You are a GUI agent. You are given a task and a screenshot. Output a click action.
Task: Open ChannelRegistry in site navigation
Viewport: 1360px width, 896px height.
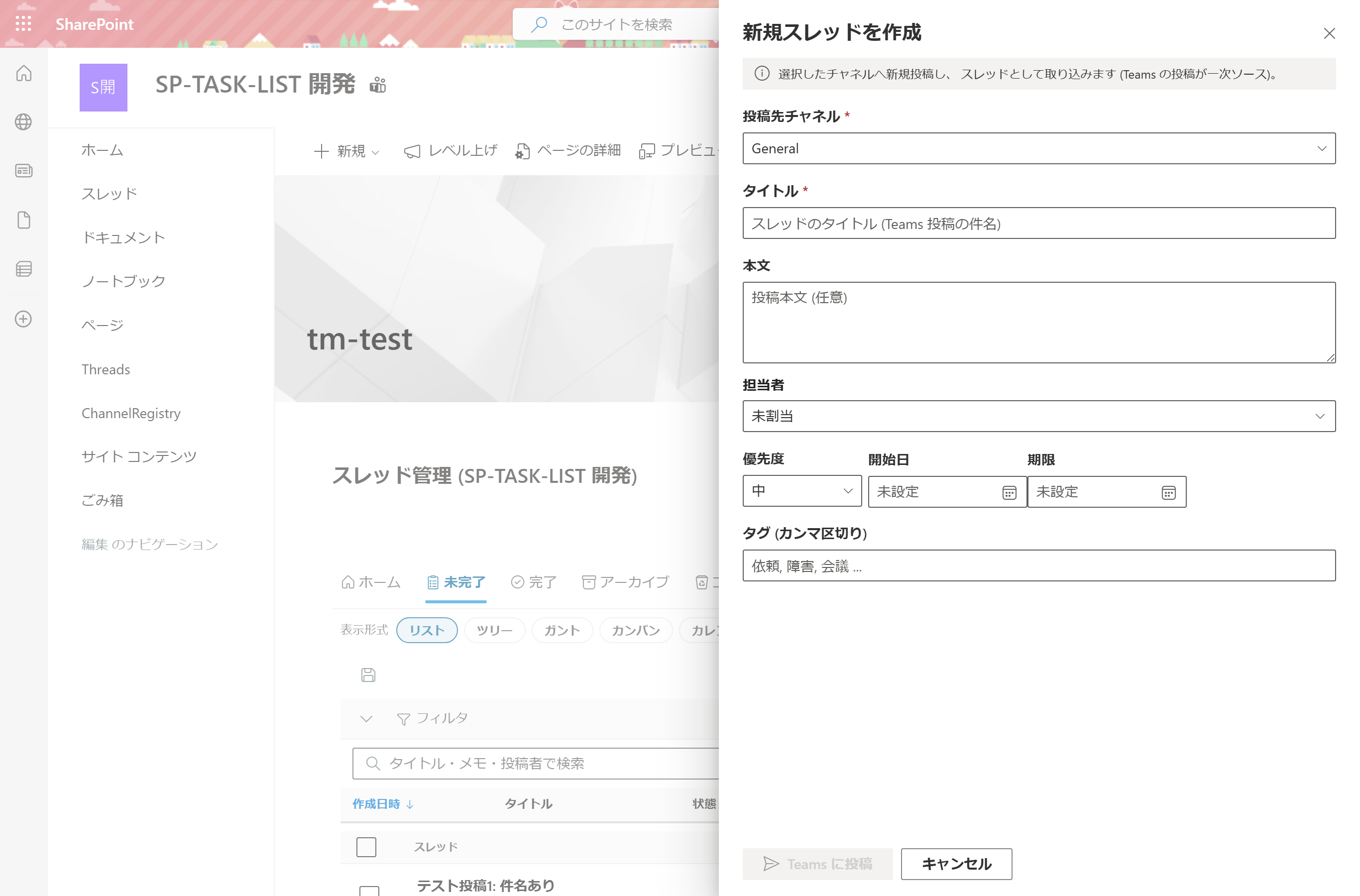131,413
